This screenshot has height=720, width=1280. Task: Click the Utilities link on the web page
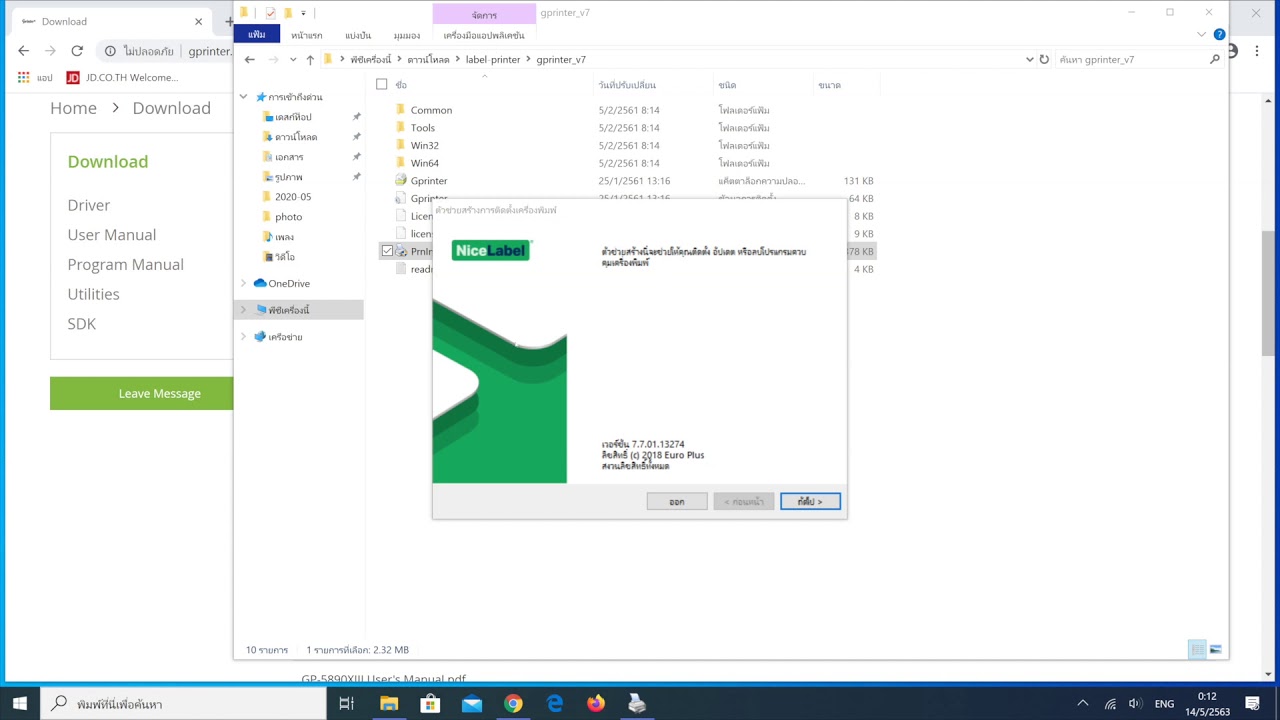click(93, 294)
